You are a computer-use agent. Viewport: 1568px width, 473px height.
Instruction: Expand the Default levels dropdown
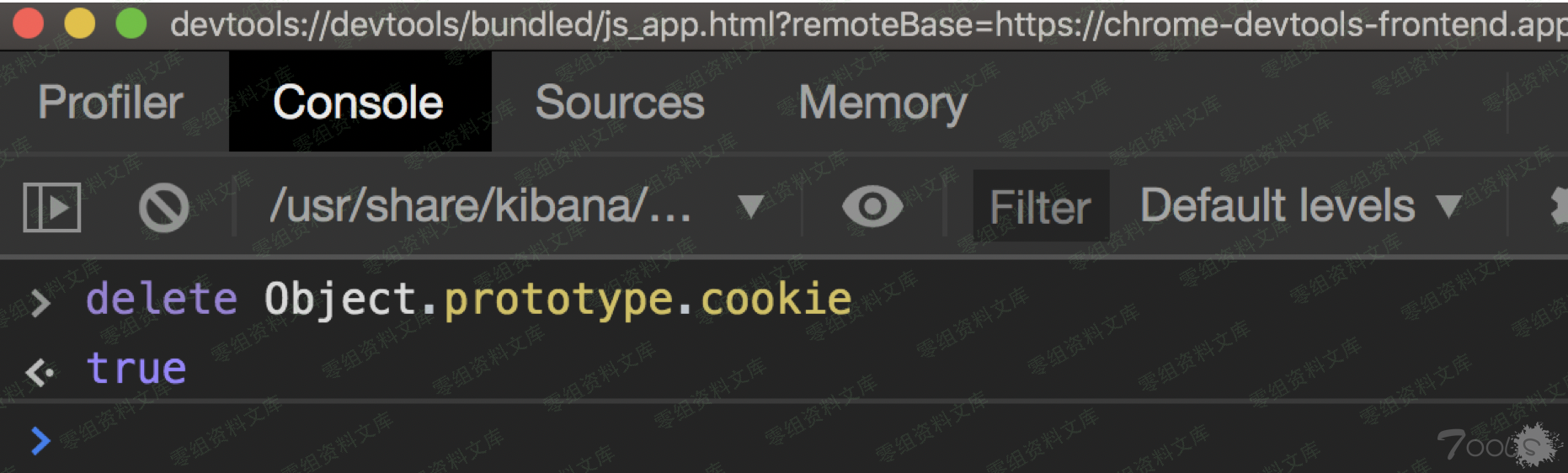pyautogui.click(x=1300, y=207)
